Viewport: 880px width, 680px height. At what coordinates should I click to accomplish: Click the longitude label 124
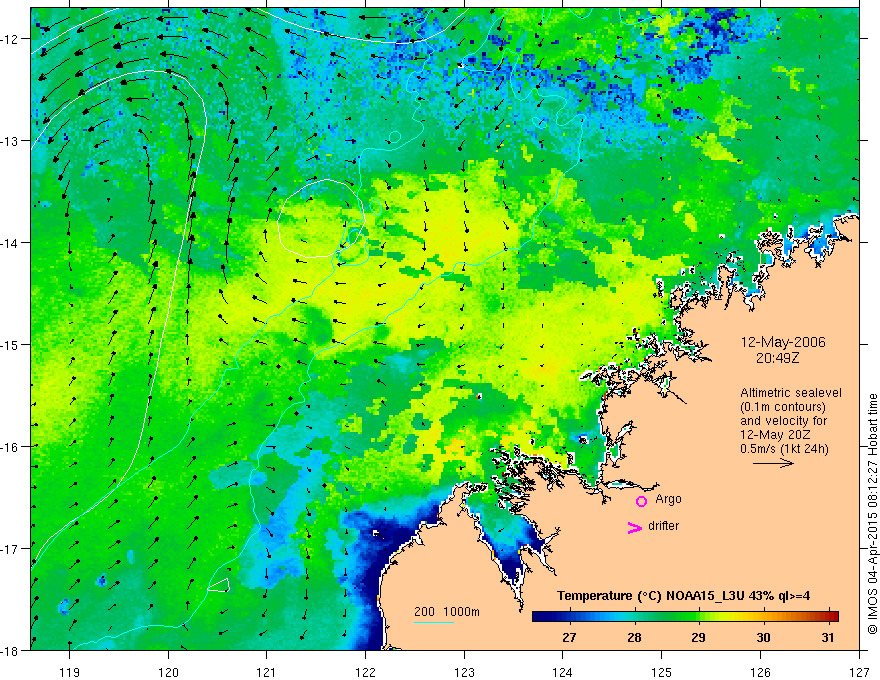pyautogui.click(x=563, y=672)
